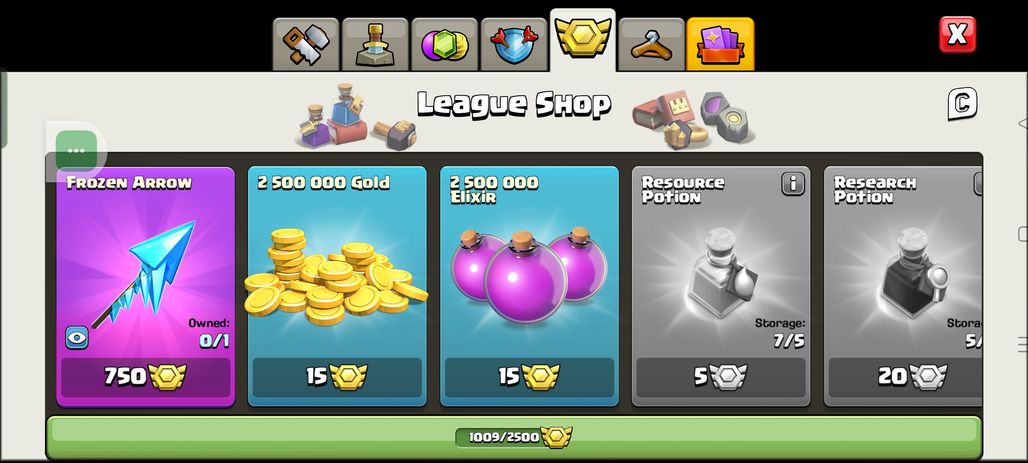
Task: Select Research Potion 20 medal price
Action: click(905, 377)
